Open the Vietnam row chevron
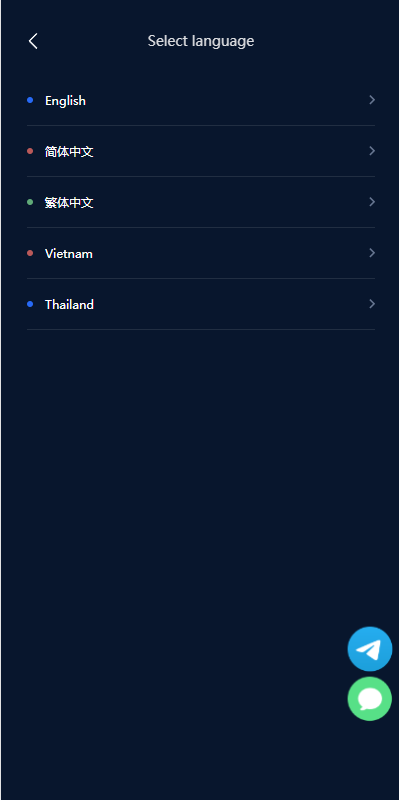 click(x=372, y=253)
